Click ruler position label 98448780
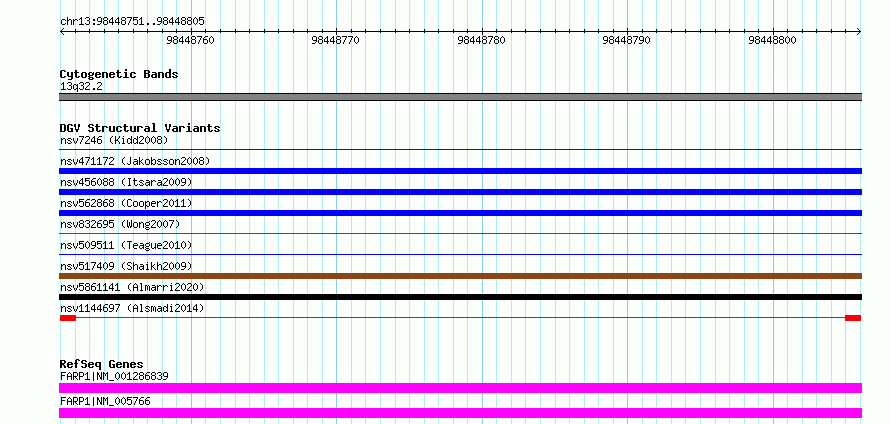 482,40
